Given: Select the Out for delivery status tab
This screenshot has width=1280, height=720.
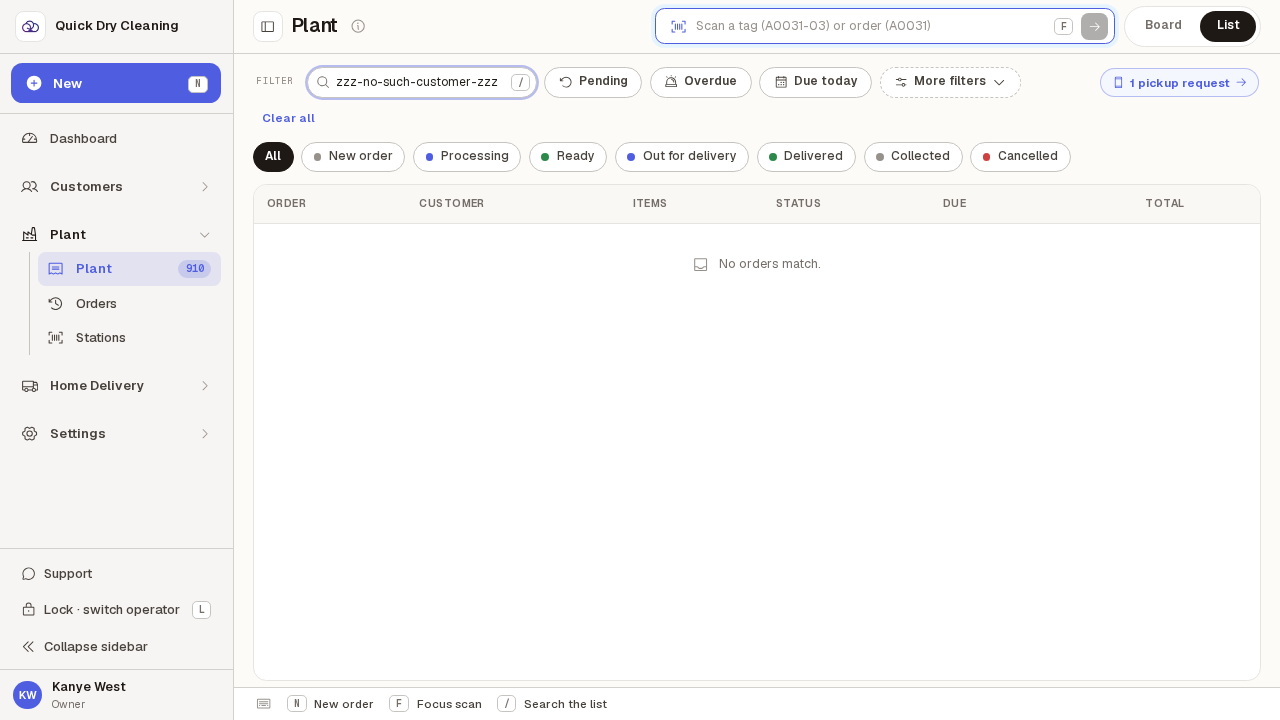Looking at the screenshot, I should click(x=682, y=157).
